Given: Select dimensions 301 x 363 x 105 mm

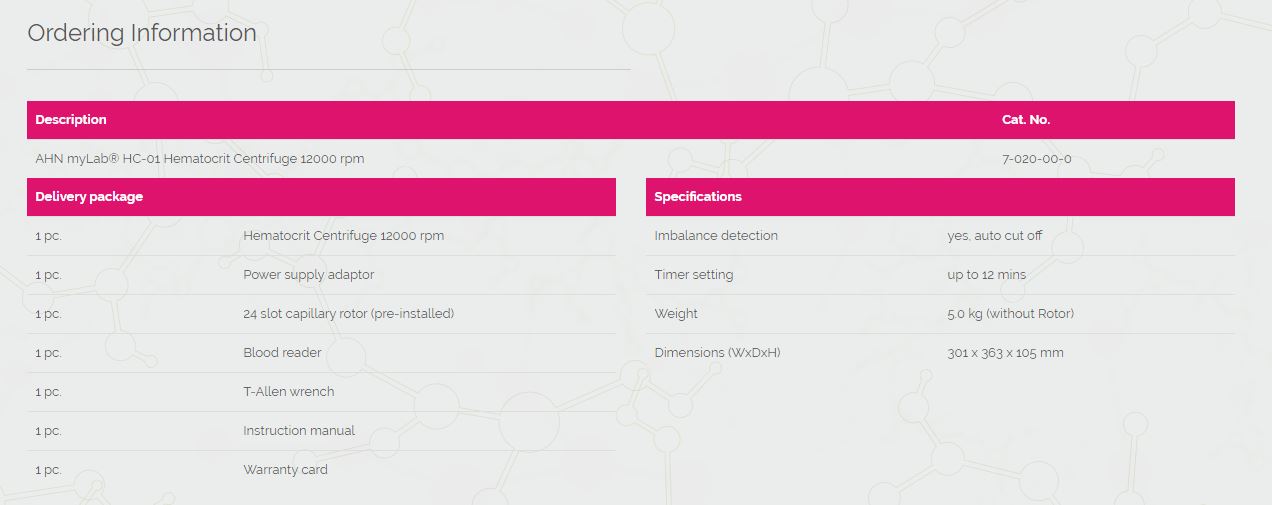Looking at the screenshot, I should point(1005,353).
